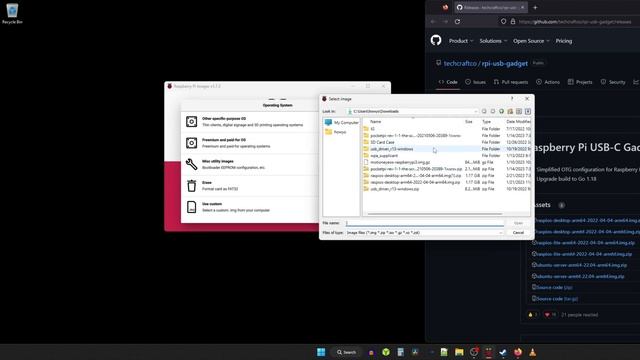Open Windows Start menu
This screenshot has width=640, height=360.
[321, 352]
